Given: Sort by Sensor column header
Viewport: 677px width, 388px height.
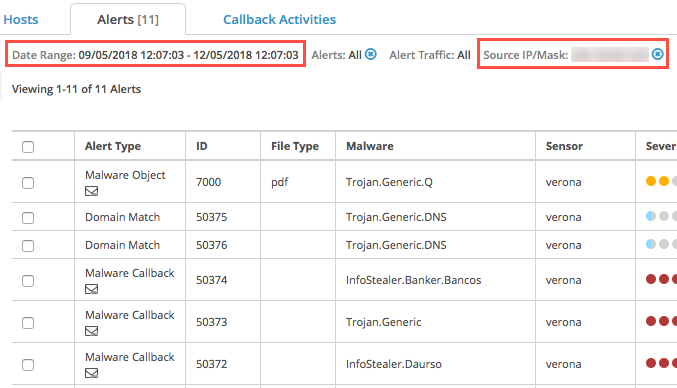Looking at the screenshot, I should [x=564, y=146].
